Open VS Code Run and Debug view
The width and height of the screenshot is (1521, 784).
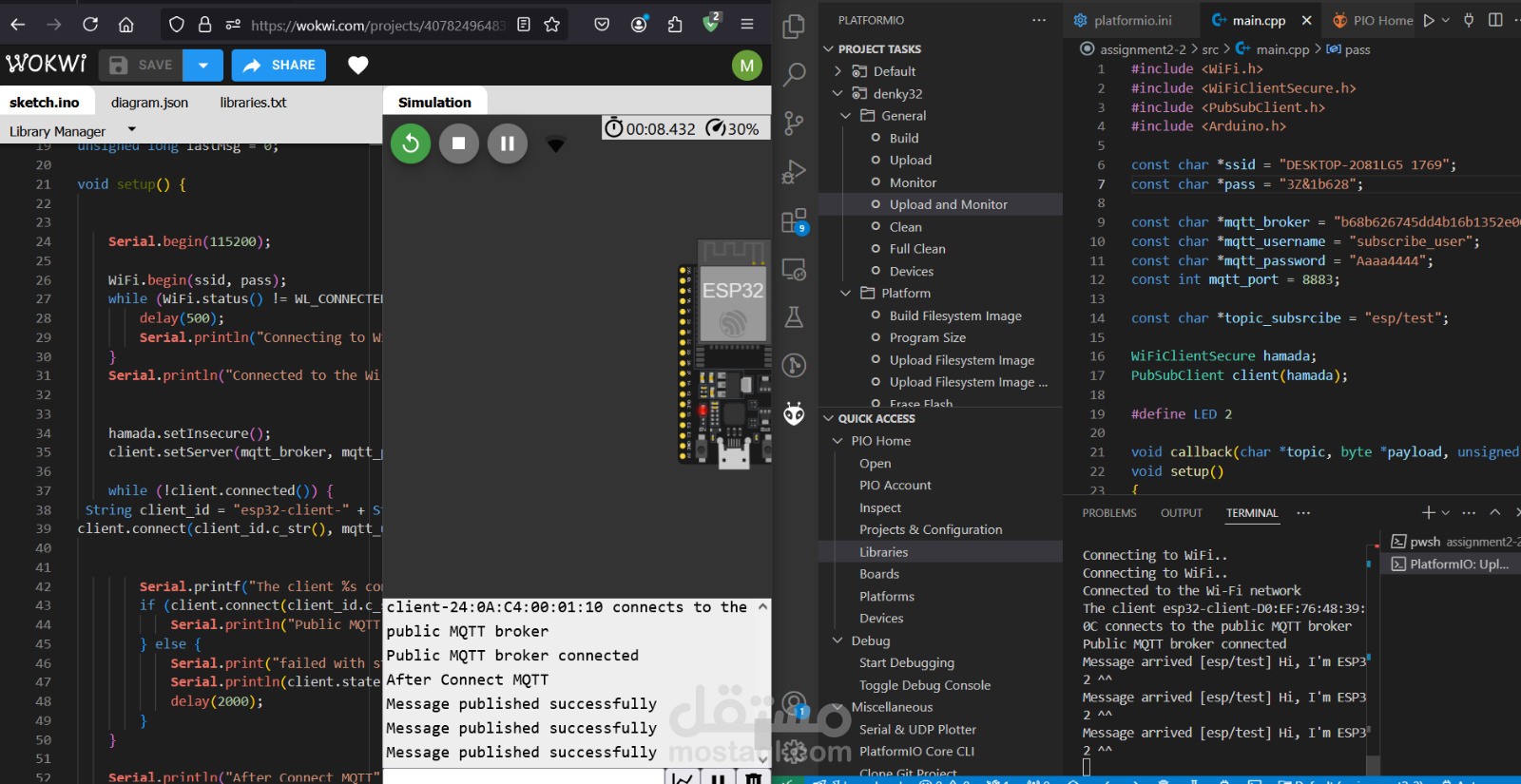click(794, 171)
